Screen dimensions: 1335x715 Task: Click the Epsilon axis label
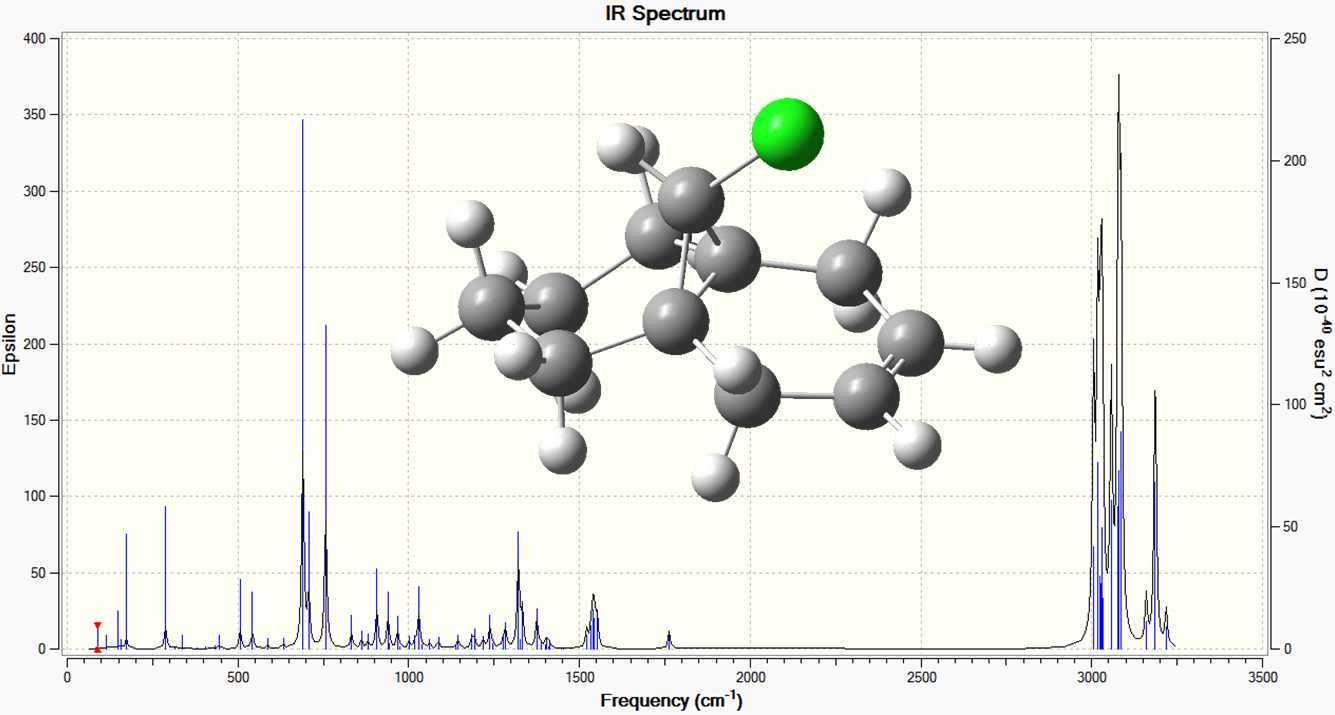(x=11, y=343)
